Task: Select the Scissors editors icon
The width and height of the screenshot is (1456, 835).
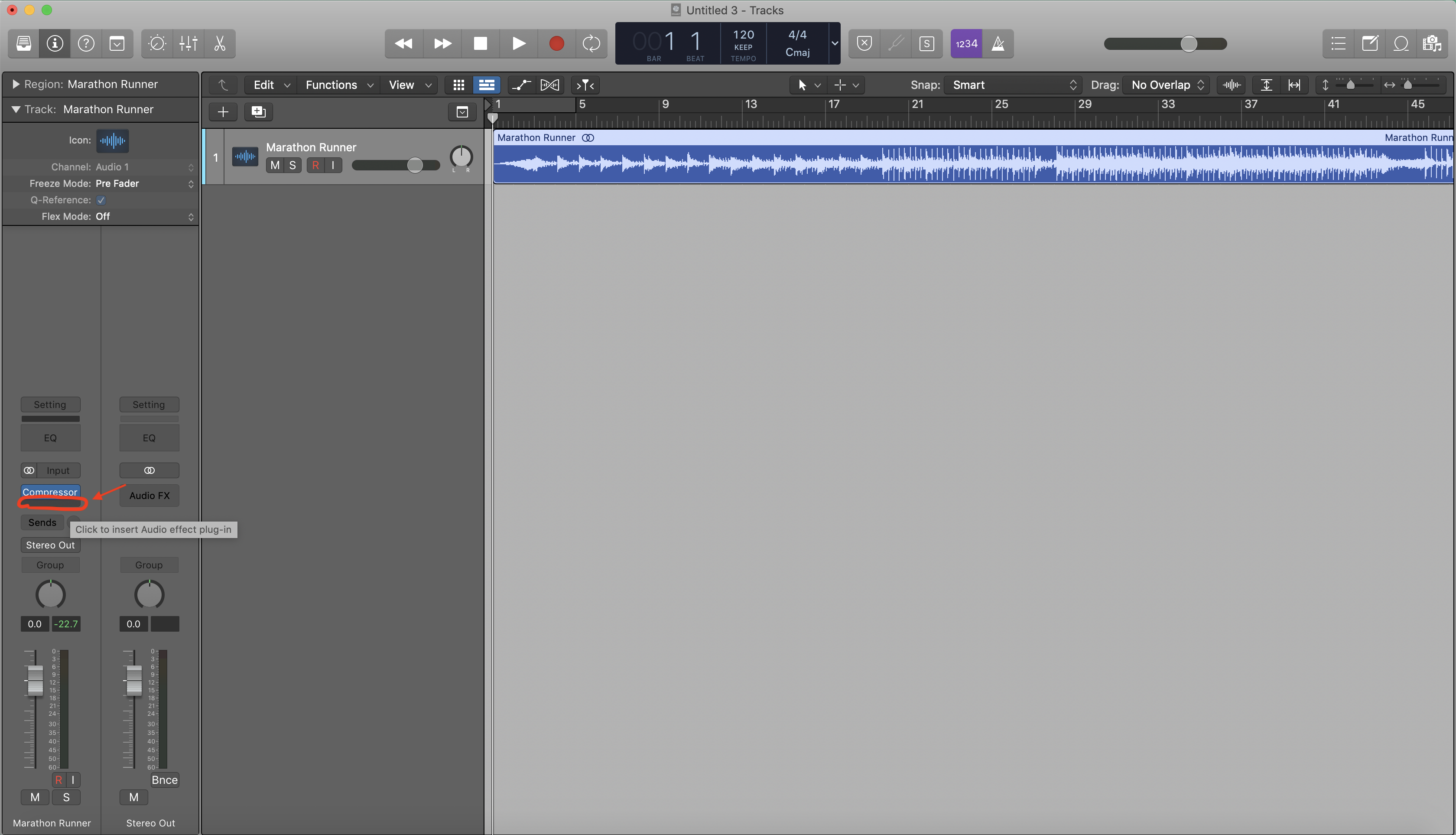Action: coord(220,44)
